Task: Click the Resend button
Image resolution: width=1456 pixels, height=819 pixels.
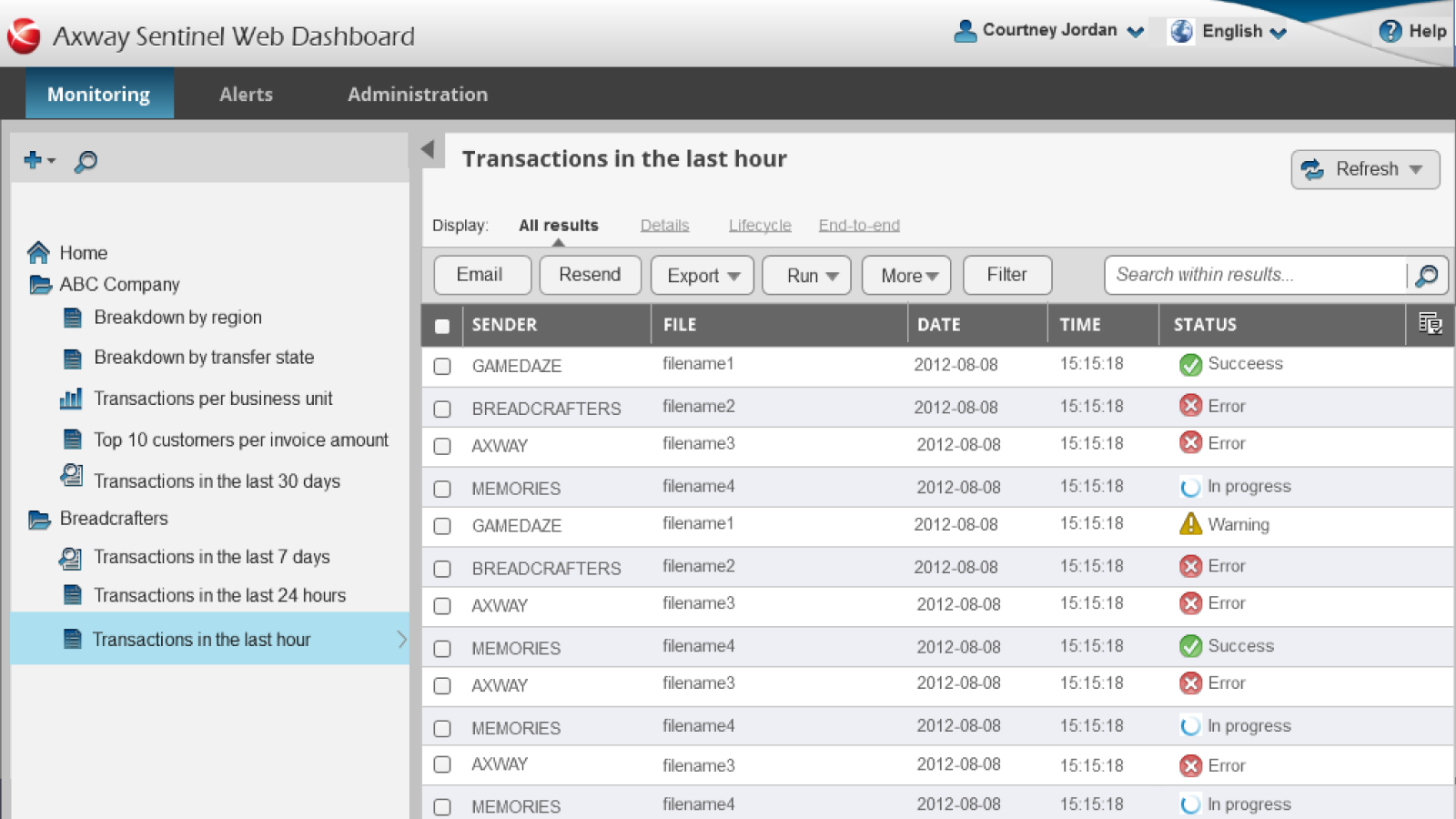Action: [591, 275]
